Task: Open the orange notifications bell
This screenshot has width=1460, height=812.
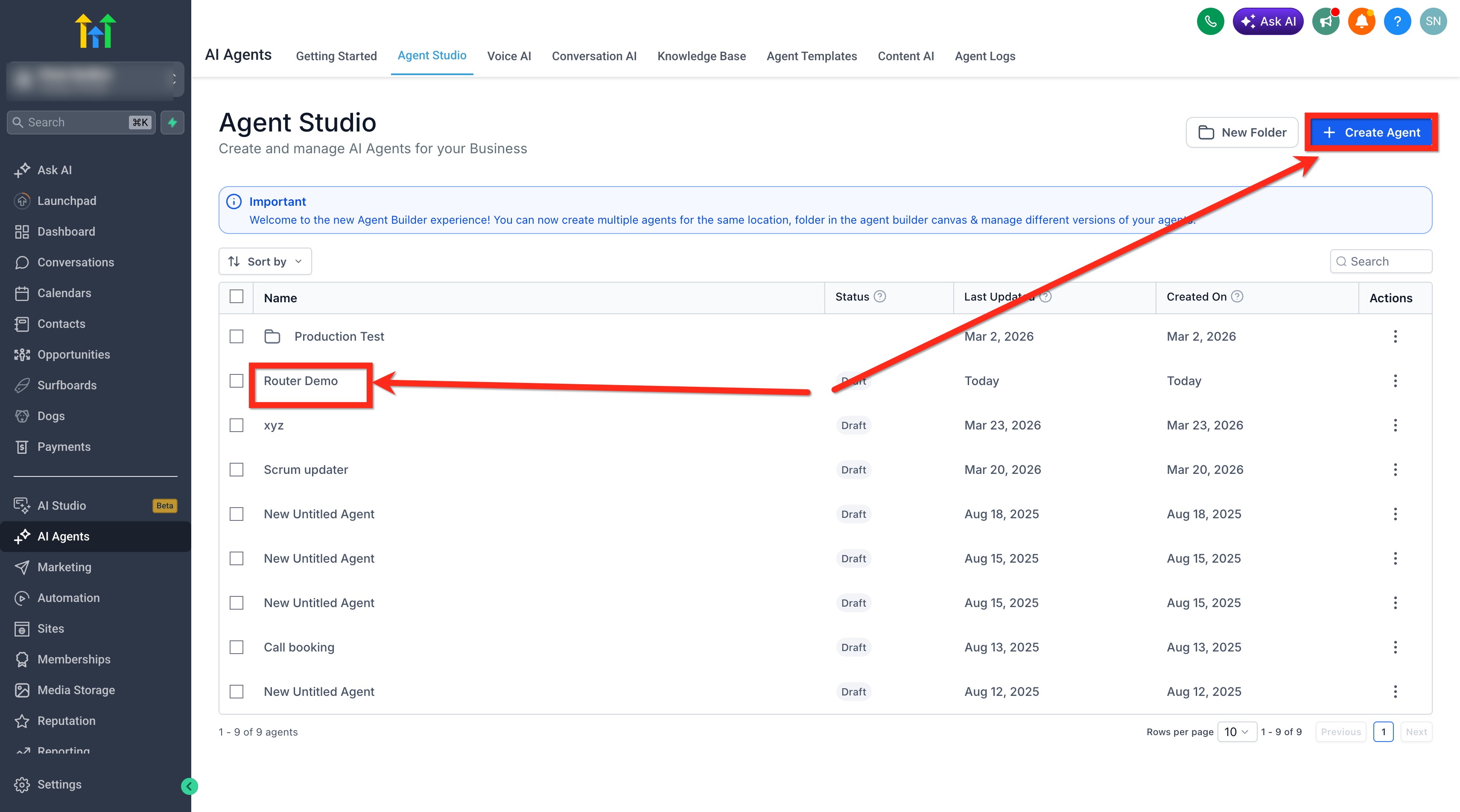Action: pyautogui.click(x=1361, y=21)
